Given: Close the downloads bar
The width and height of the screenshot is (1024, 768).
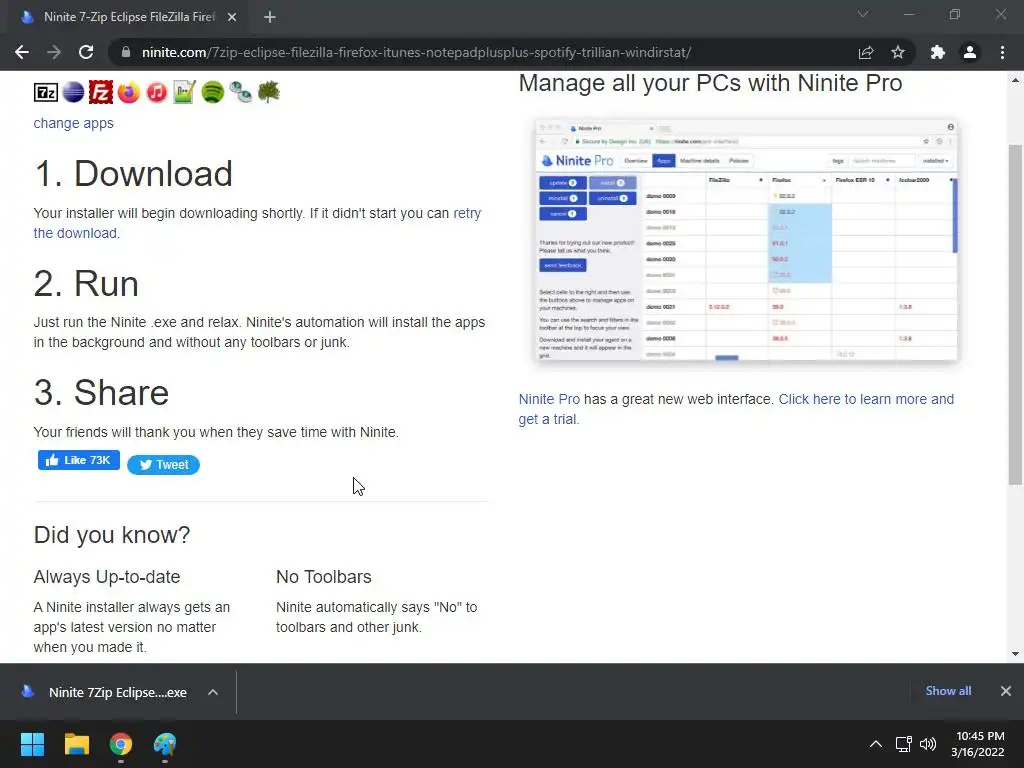Looking at the screenshot, I should click(1006, 691).
